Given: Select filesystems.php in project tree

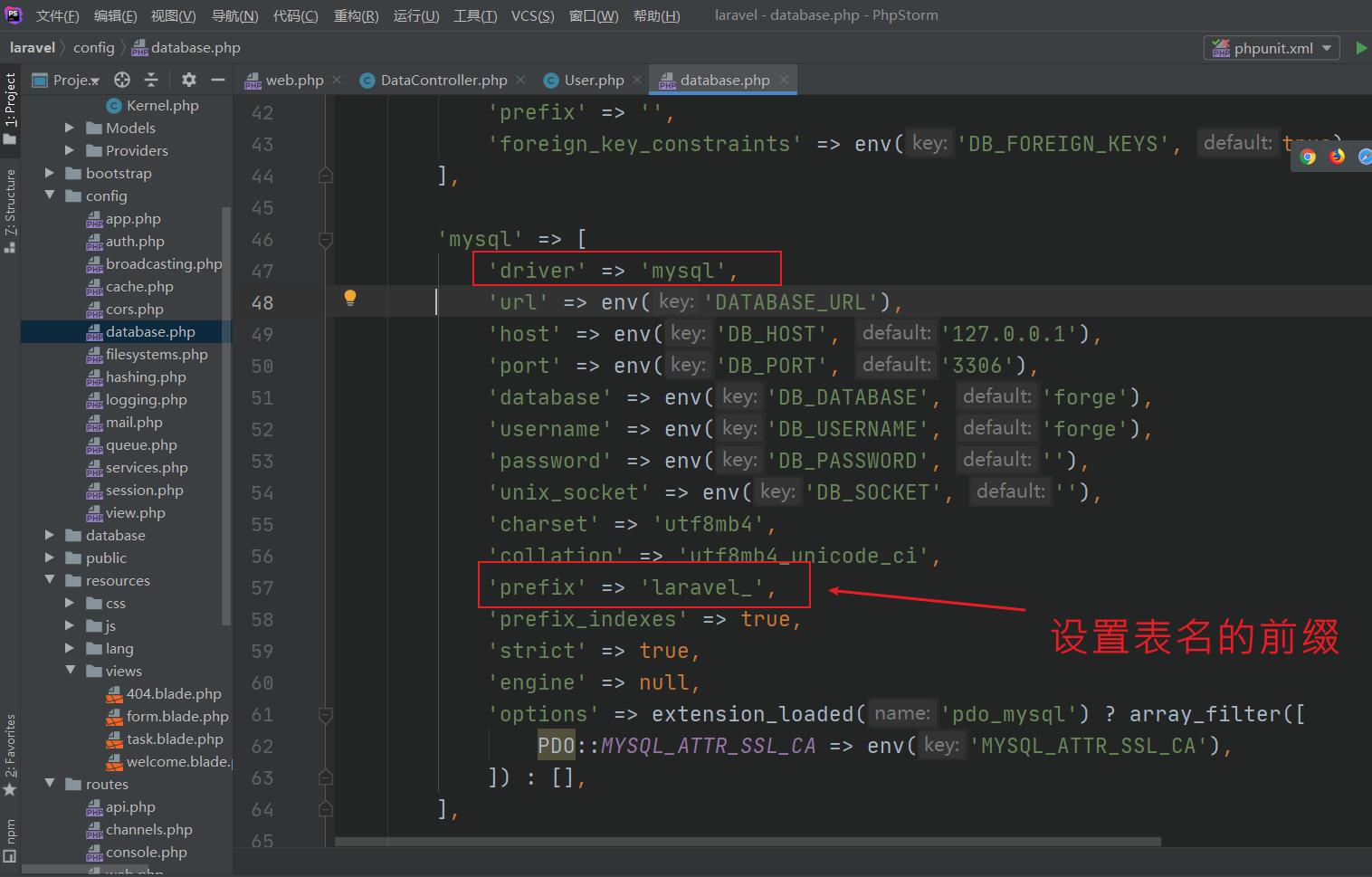Looking at the screenshot, I should pos(148,354).
